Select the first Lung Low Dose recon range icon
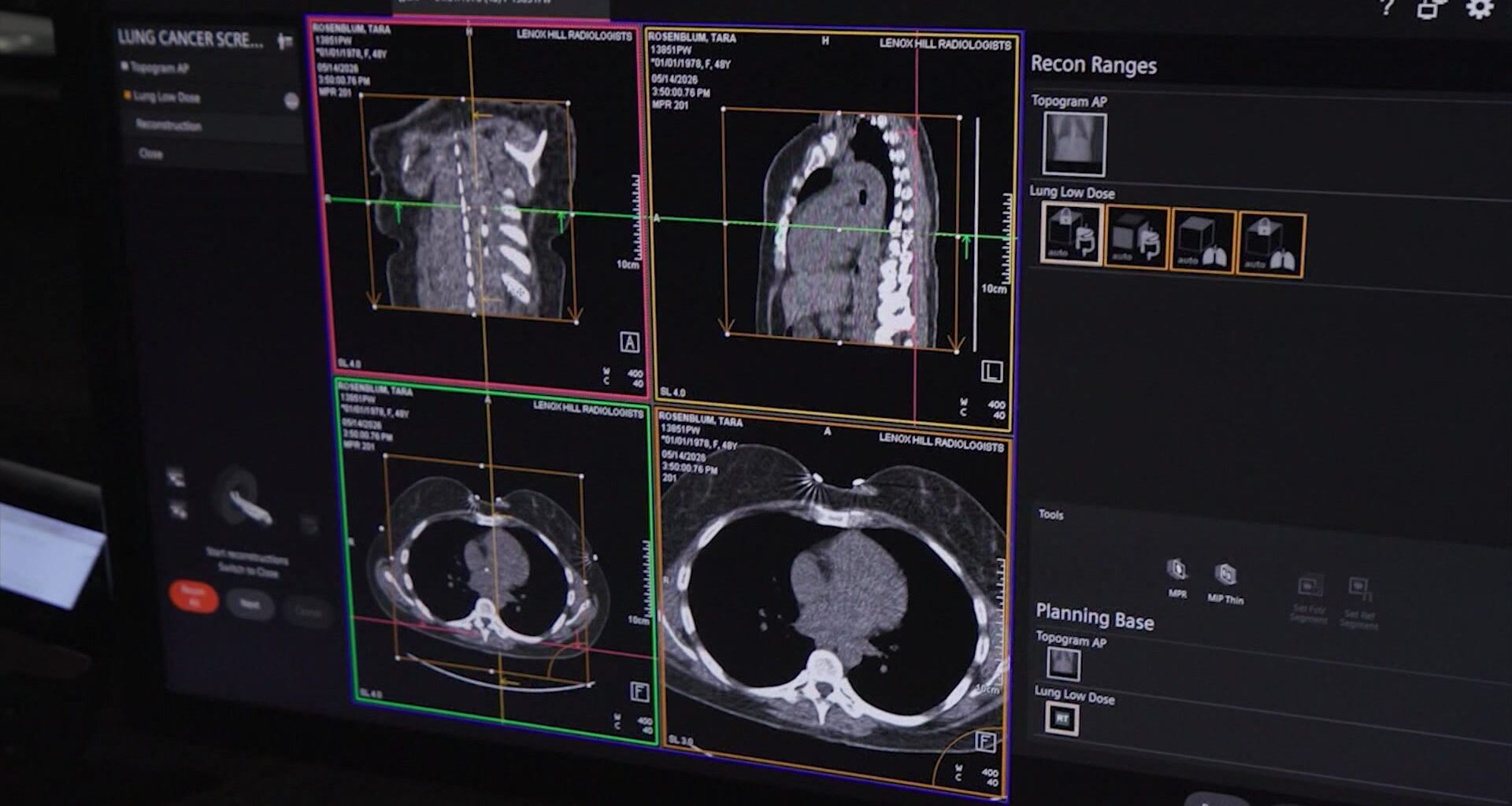 click(x=1071, y=233)
